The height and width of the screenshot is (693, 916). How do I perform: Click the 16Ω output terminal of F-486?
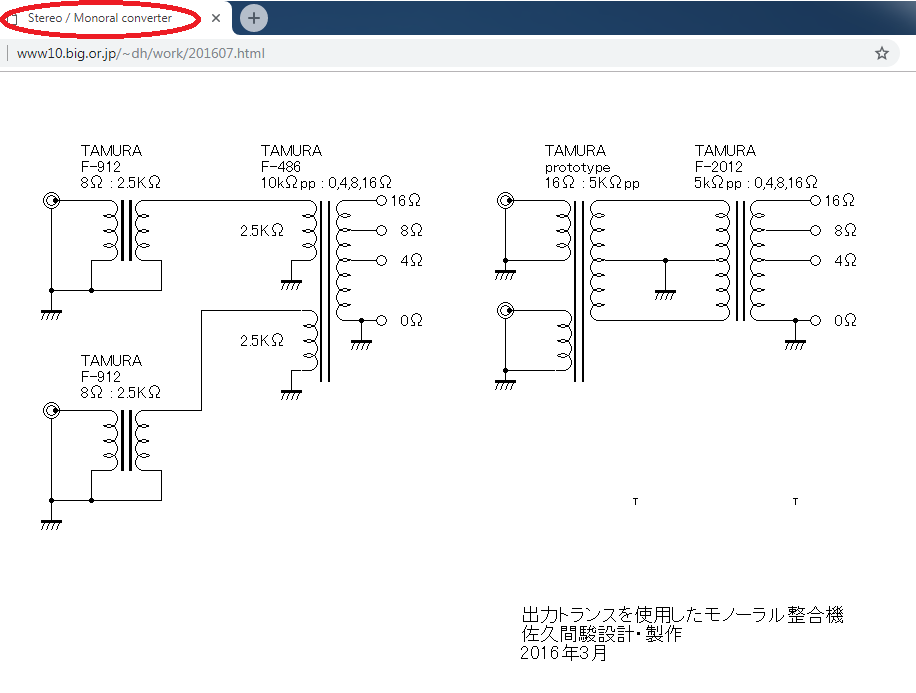pyautogui.click(x=381, y=200)
